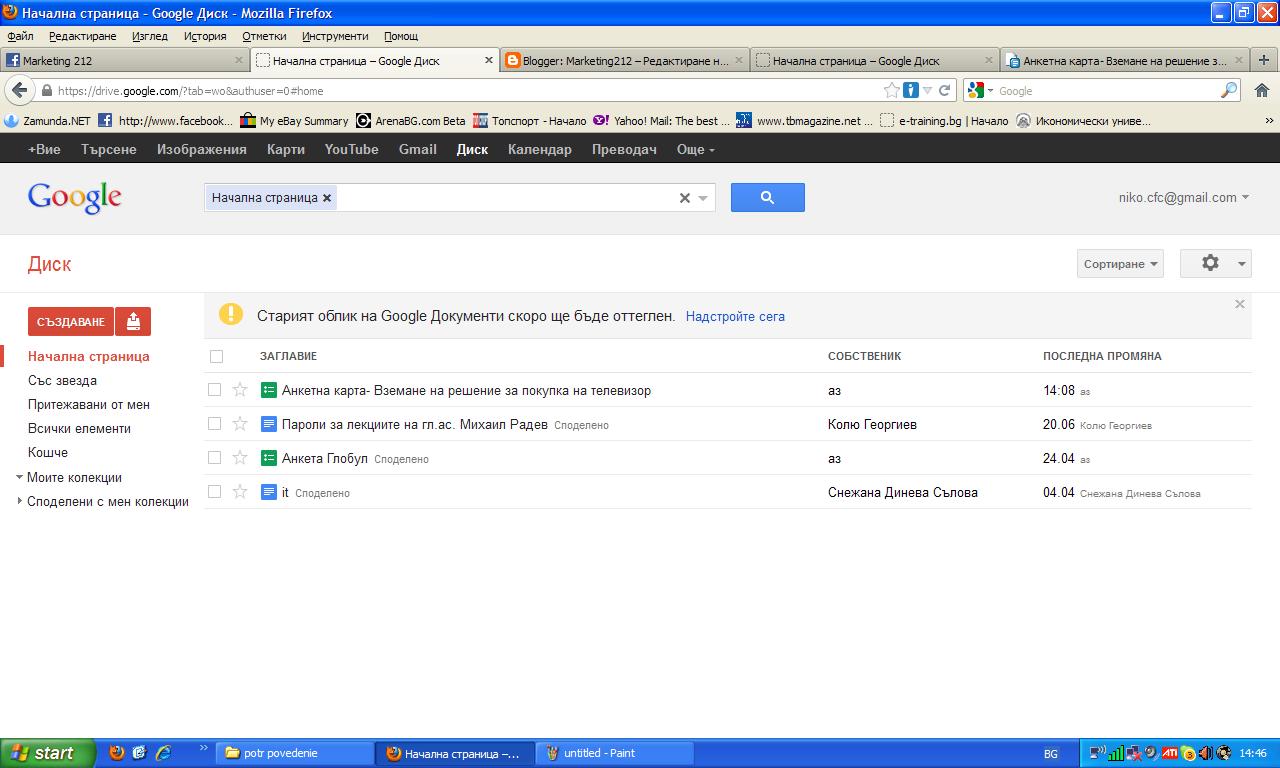1280x768 pixels.
Task: Open the Анкетна карта form file icon
Action: (268, 390)
